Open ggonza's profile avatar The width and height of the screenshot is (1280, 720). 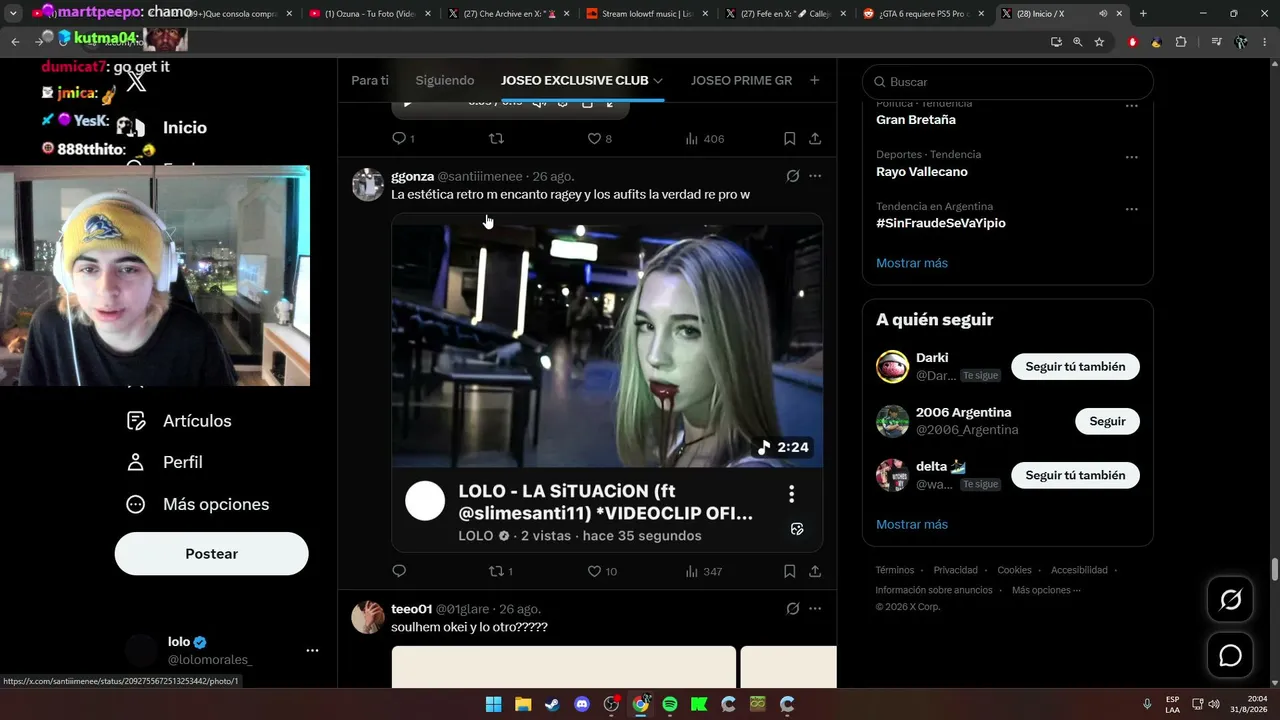click(368, 185)
